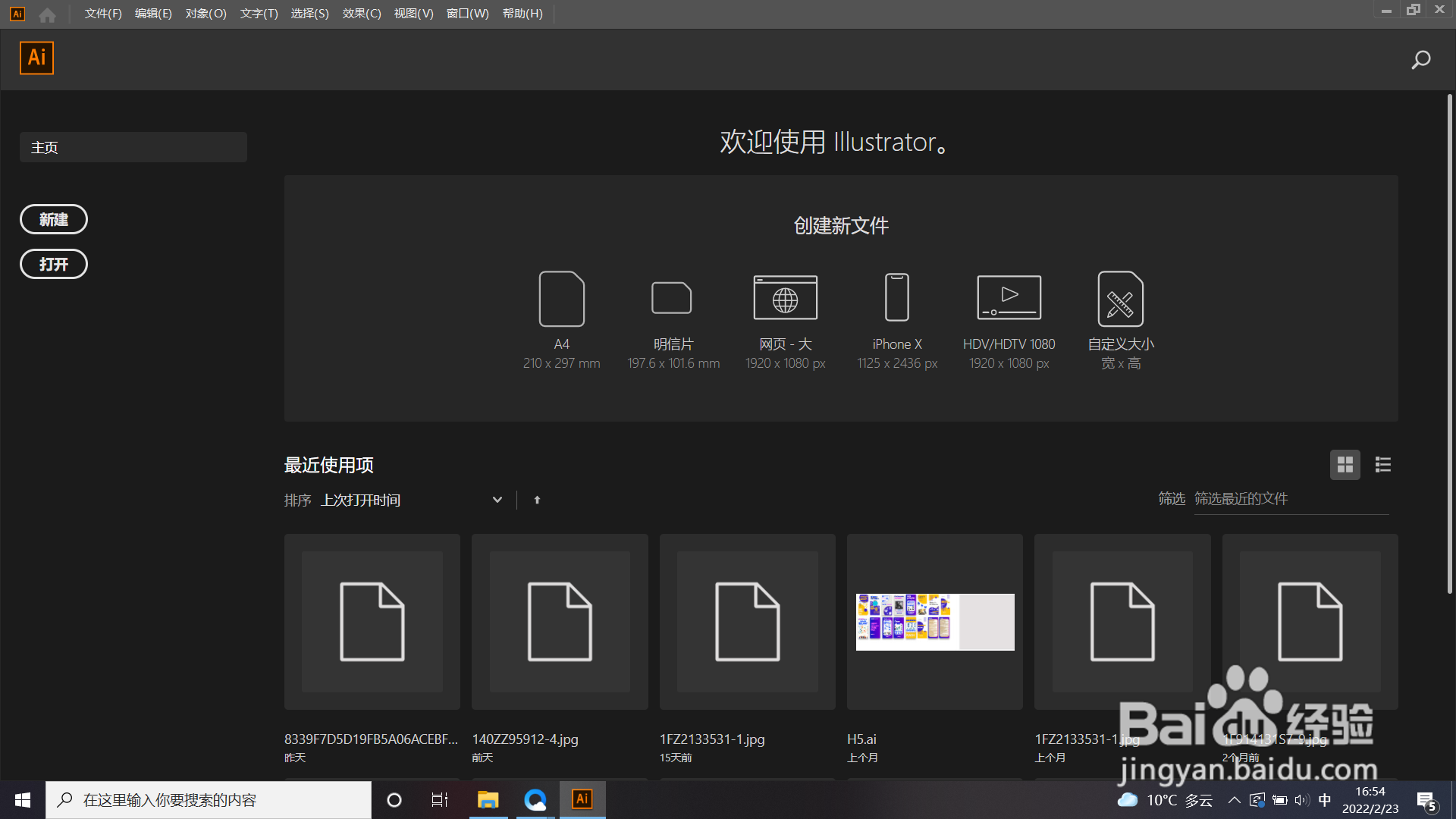The image size is (1456, 819).
Task: Select the 自定义大小 custom size icon
Action: click(1121, 299)
